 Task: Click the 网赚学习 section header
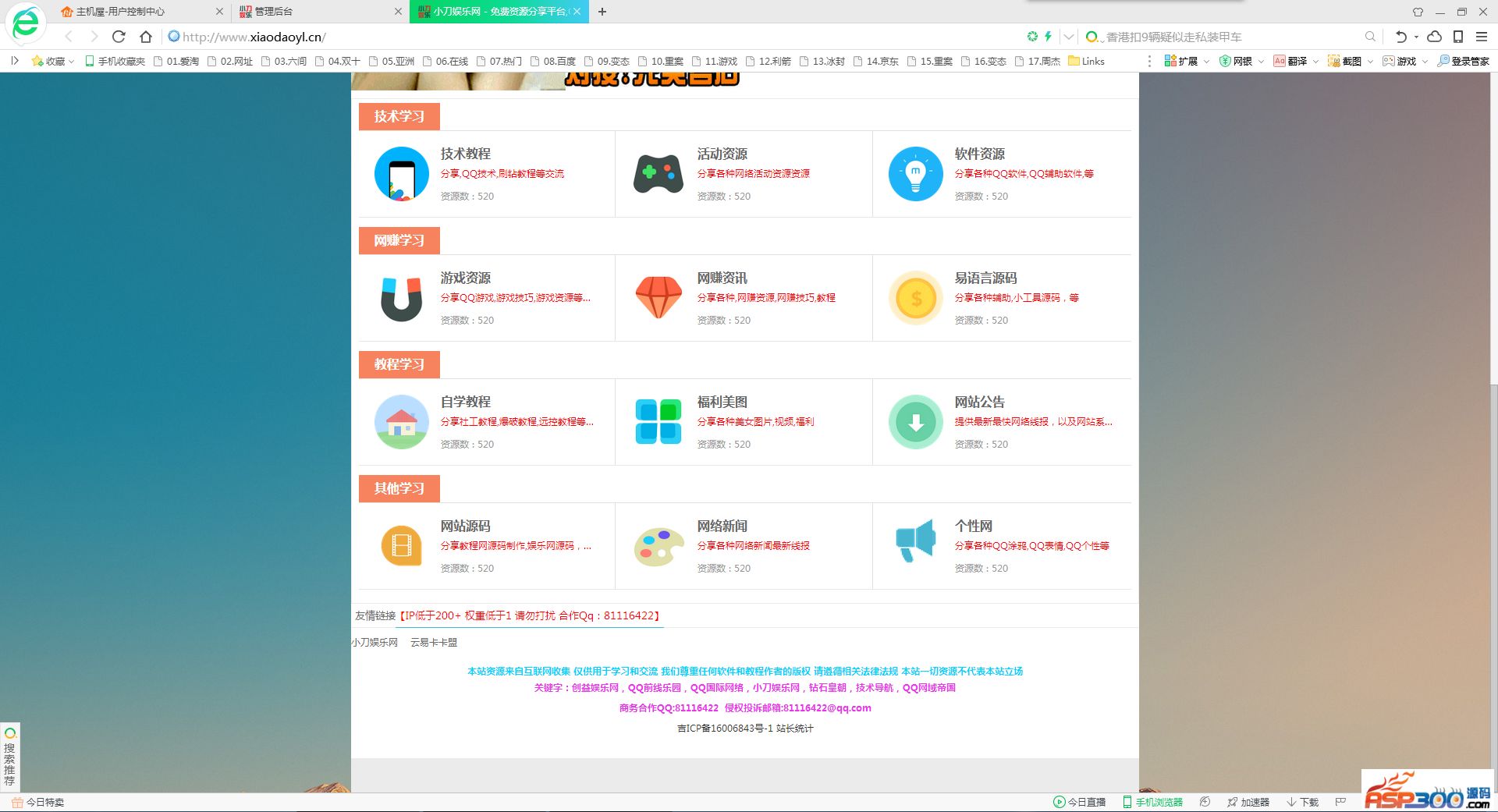(x=399, y=240)
